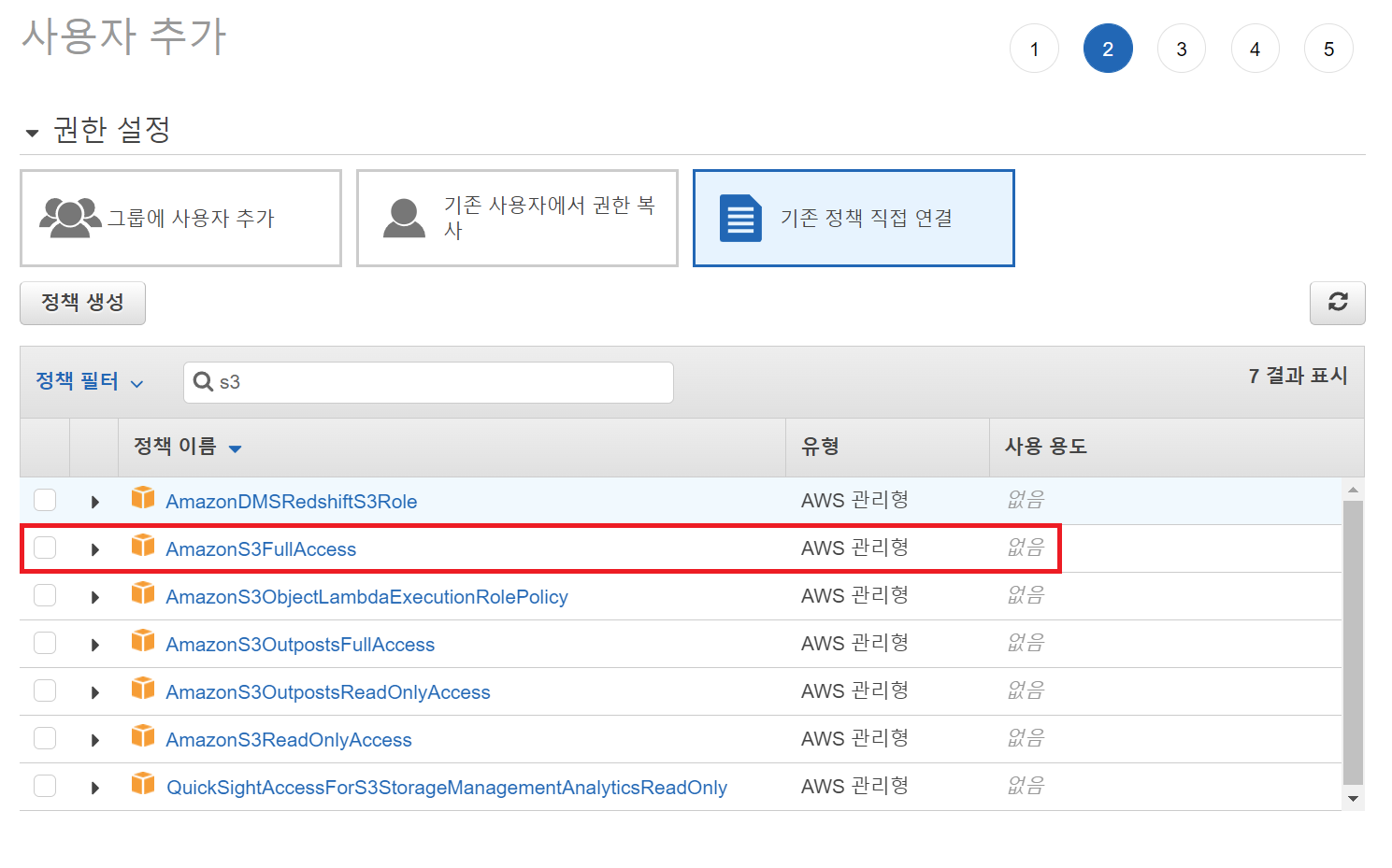Expand the AmazonS3ObjectLambdaExecutionRolePolicy row arrow
The width and height of the screenshot is (1392, 868).
(94, 597)
